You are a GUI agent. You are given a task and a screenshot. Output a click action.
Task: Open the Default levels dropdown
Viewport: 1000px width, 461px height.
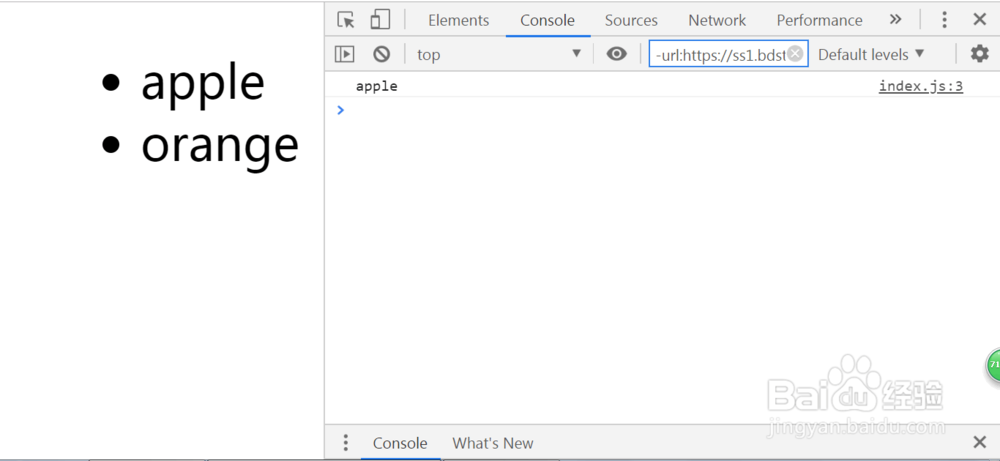pos(871,54)
